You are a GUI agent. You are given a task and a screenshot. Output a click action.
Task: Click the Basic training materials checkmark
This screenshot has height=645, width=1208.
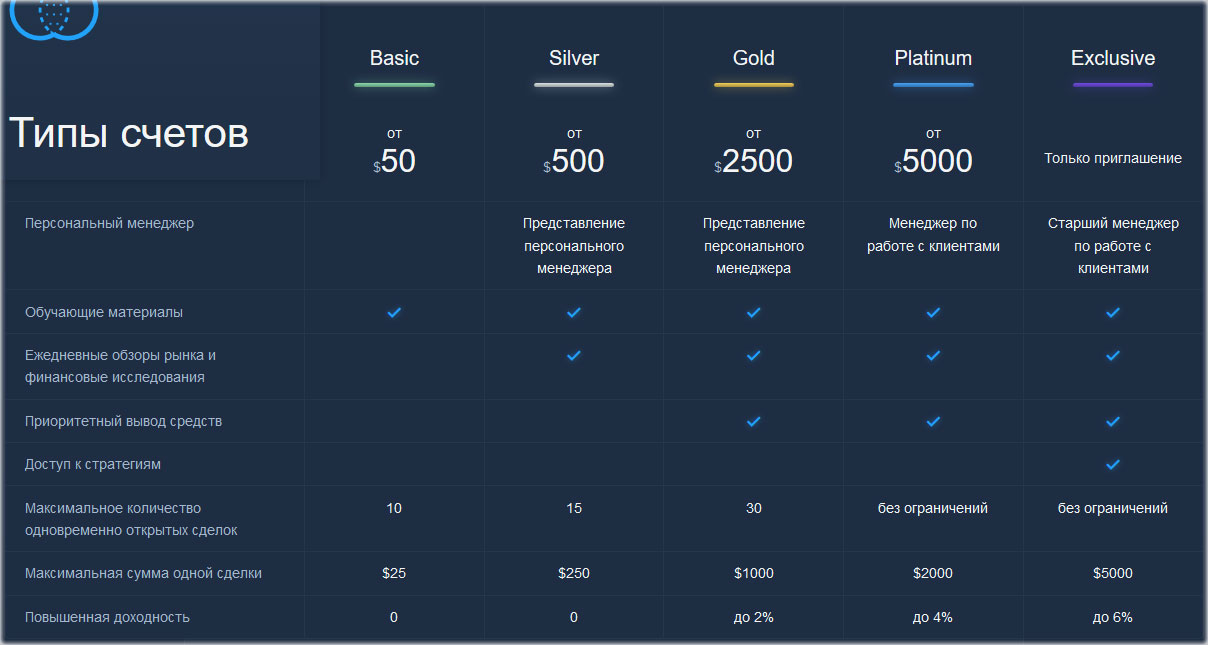(x=394, y=313)
